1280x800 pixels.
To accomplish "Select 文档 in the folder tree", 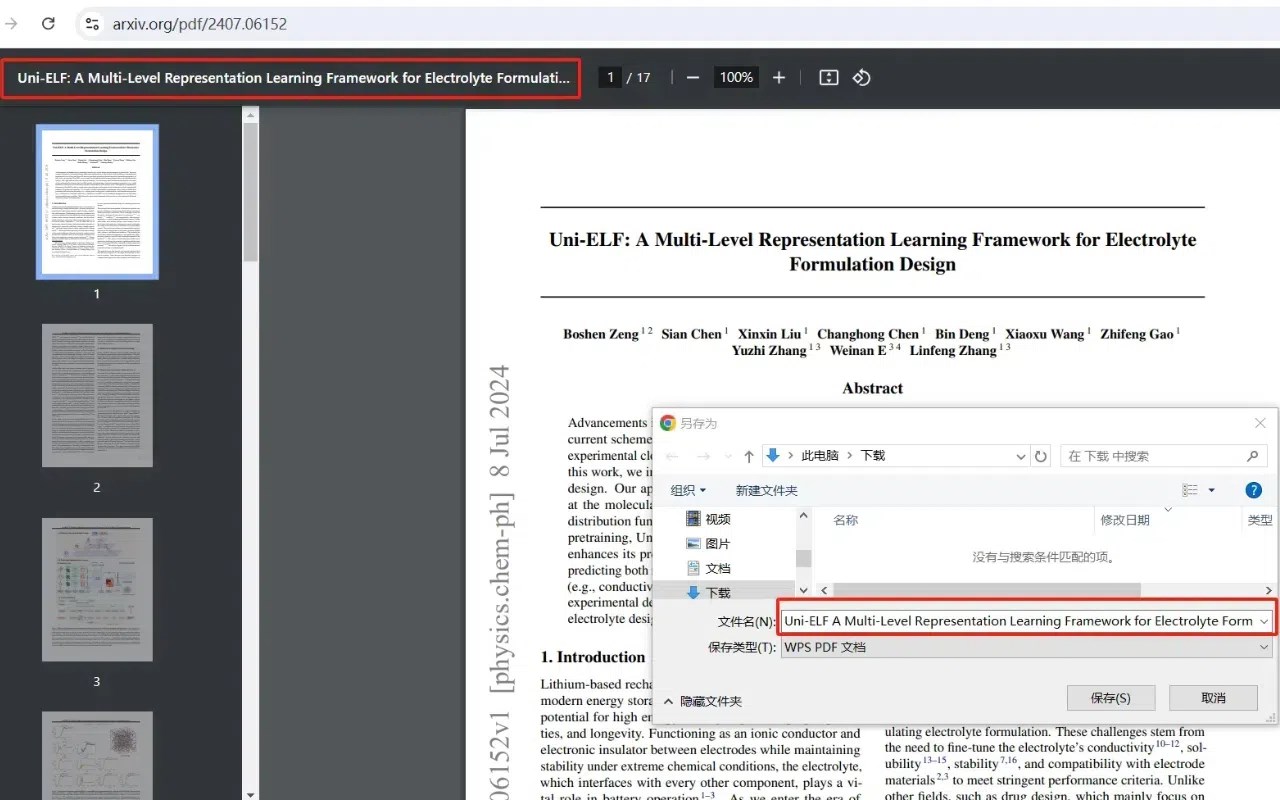I will click(x=708, y=568).
